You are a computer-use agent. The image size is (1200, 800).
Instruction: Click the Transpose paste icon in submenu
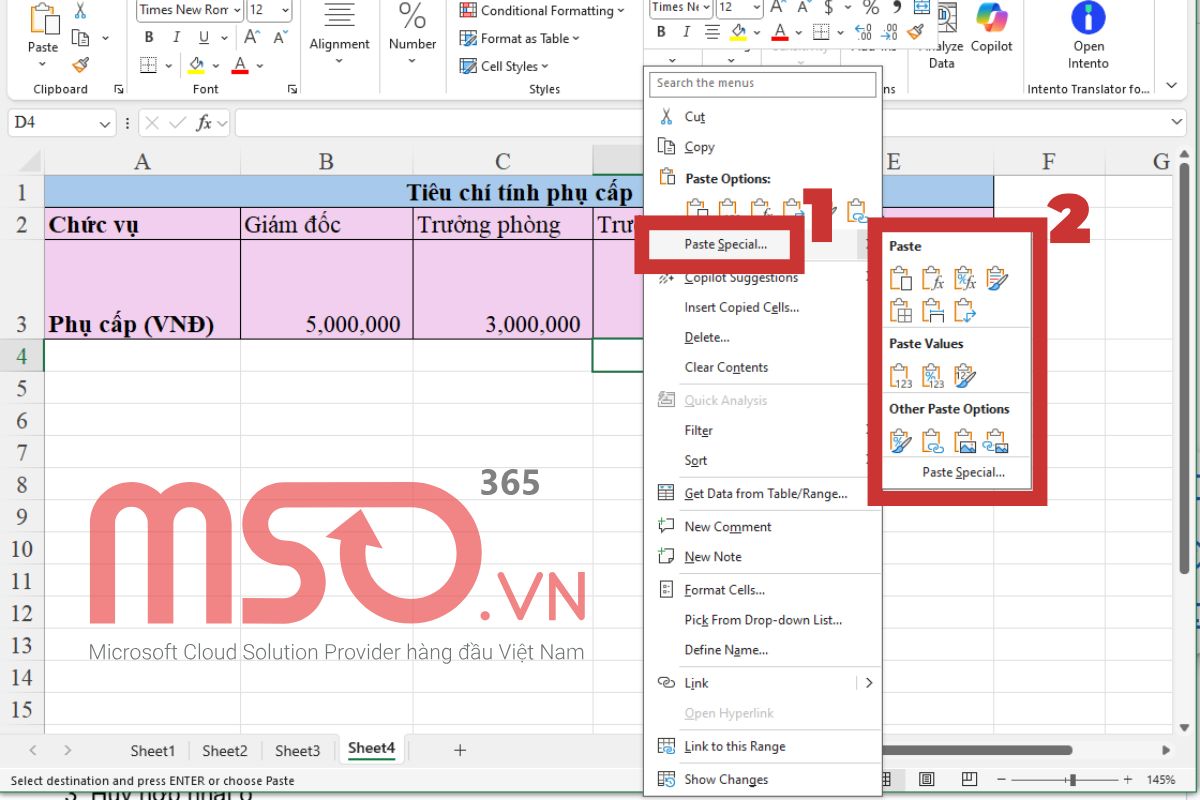(964, 311)
